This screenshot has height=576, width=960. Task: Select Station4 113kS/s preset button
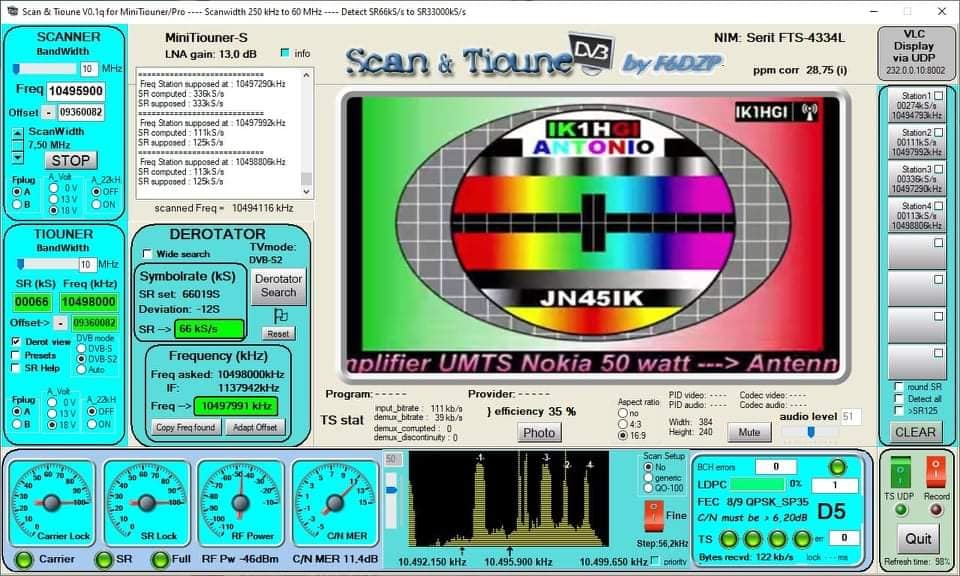[917, 215]
